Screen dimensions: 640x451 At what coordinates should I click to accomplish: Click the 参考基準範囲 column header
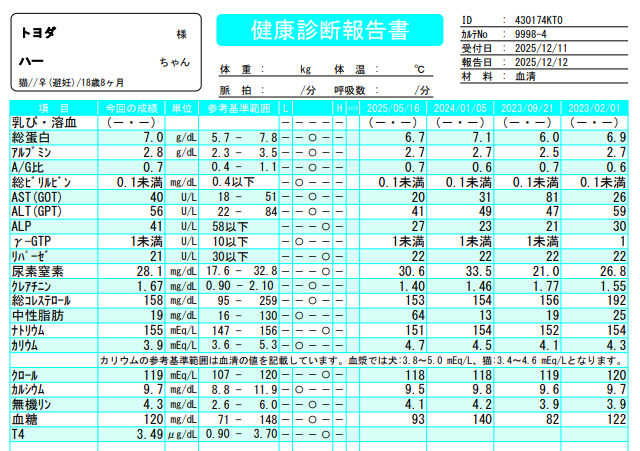coord(239,108)
